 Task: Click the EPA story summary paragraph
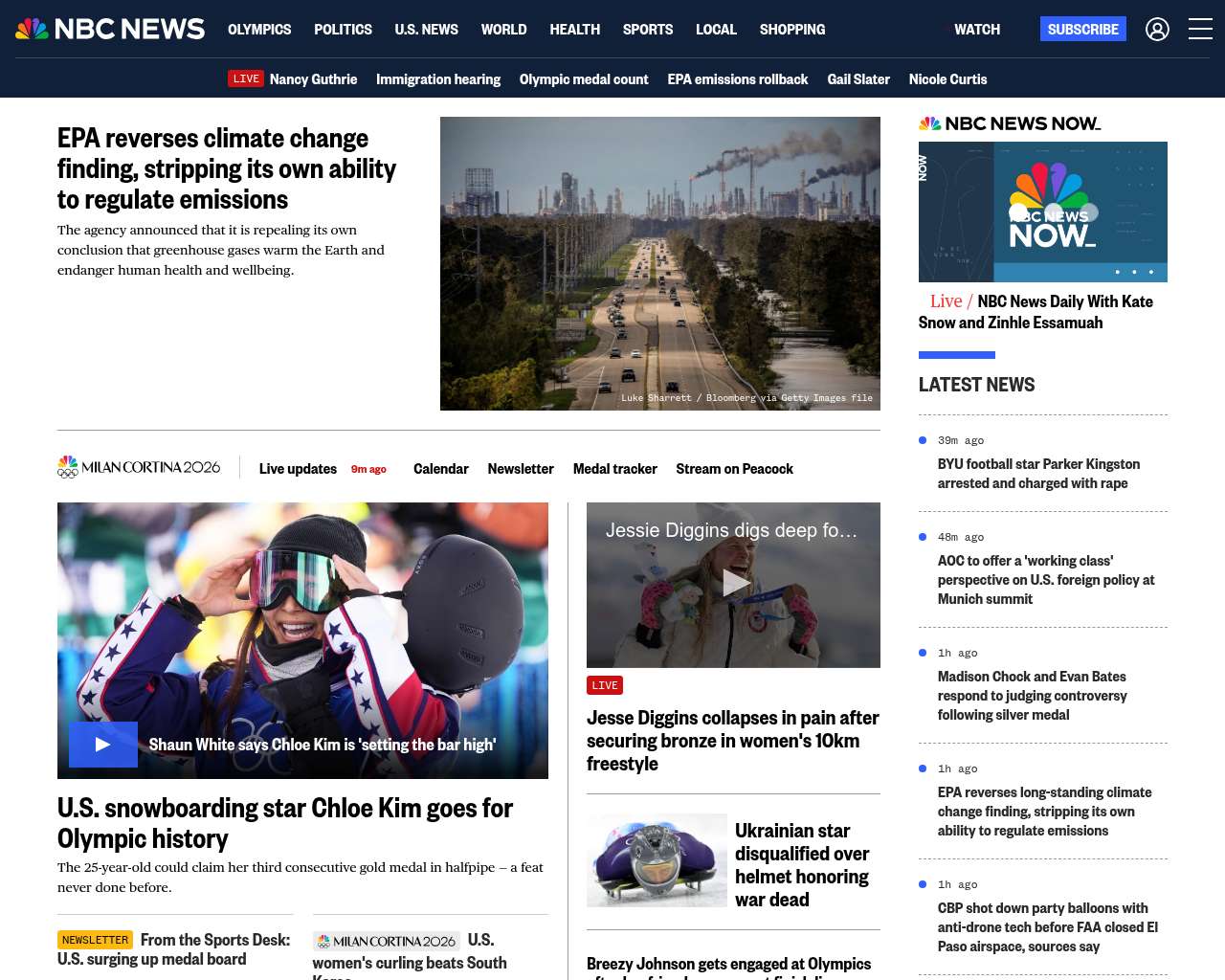tap(221, 250)
